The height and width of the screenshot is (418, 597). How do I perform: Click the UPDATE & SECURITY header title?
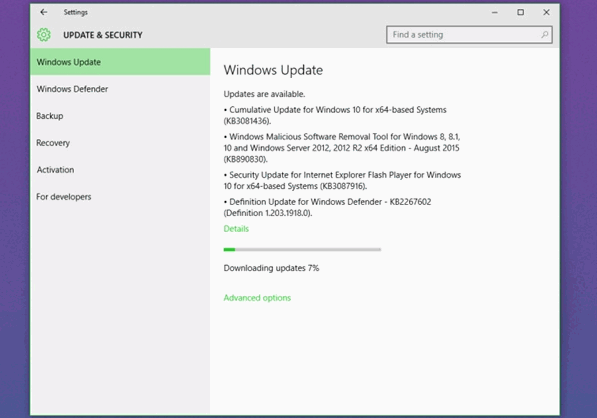click(103, 35)
